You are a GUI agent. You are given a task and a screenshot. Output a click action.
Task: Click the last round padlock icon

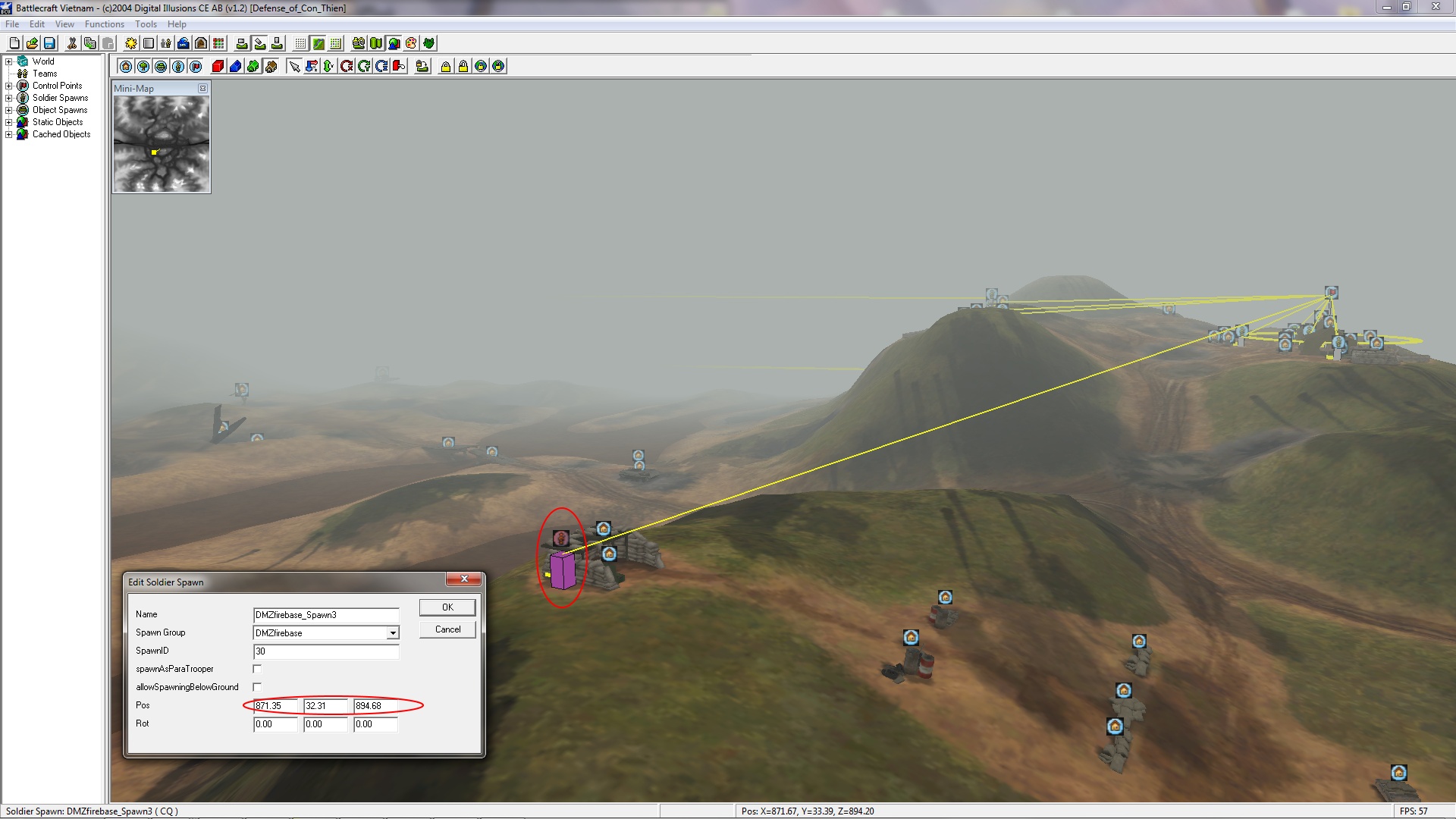(498, 66)
